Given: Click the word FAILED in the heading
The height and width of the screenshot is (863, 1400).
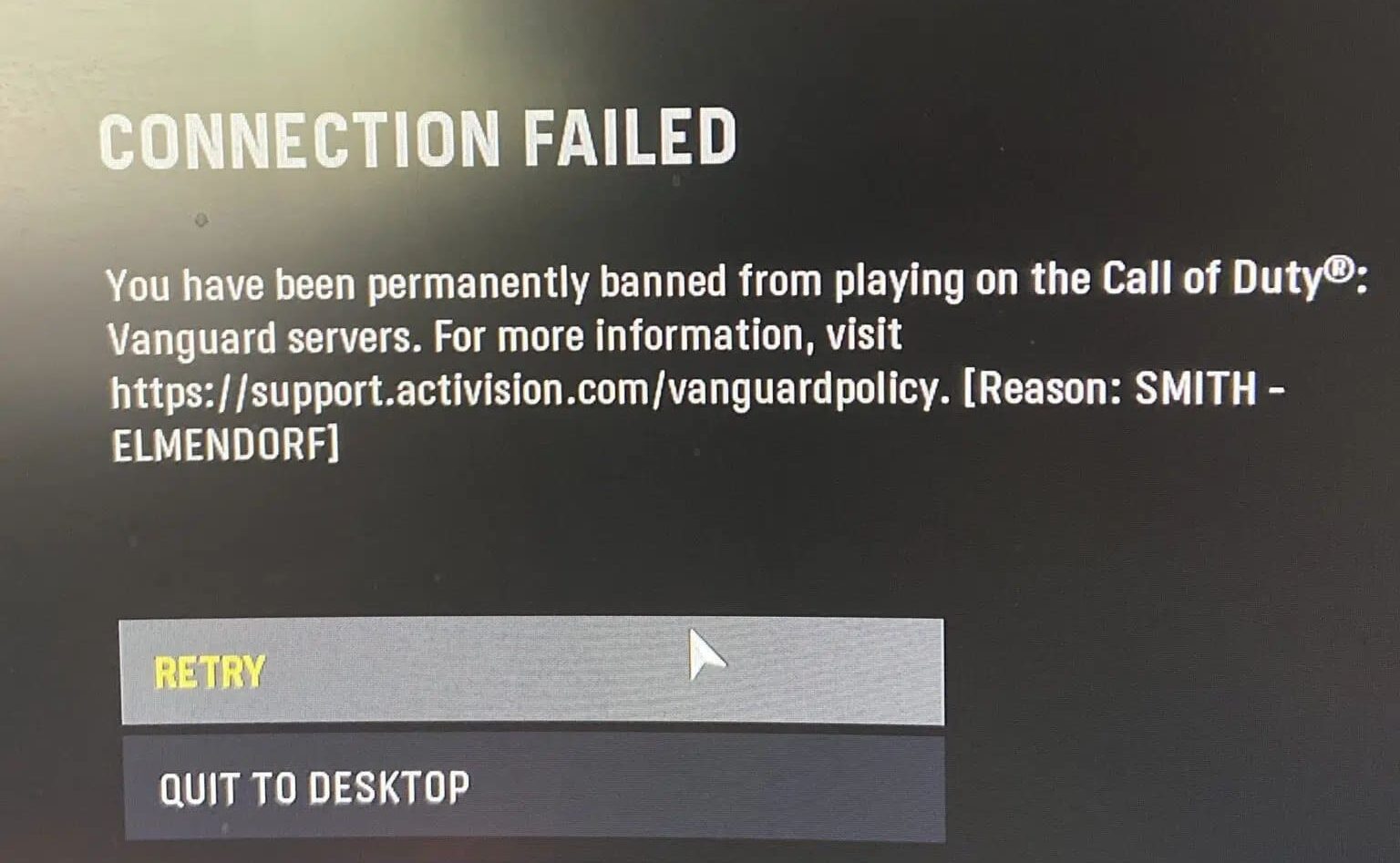Looking at the screenshot, I should click(630, 137).
